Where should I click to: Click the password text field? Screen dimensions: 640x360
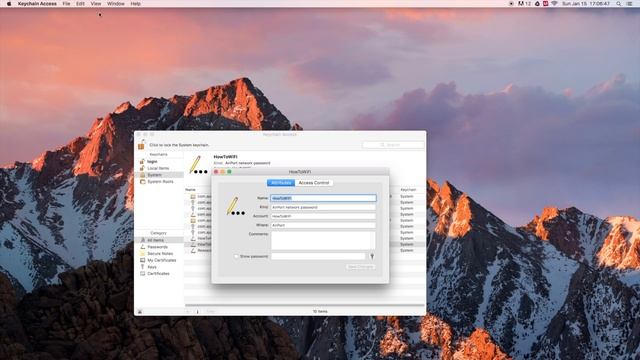click(318, 256)
